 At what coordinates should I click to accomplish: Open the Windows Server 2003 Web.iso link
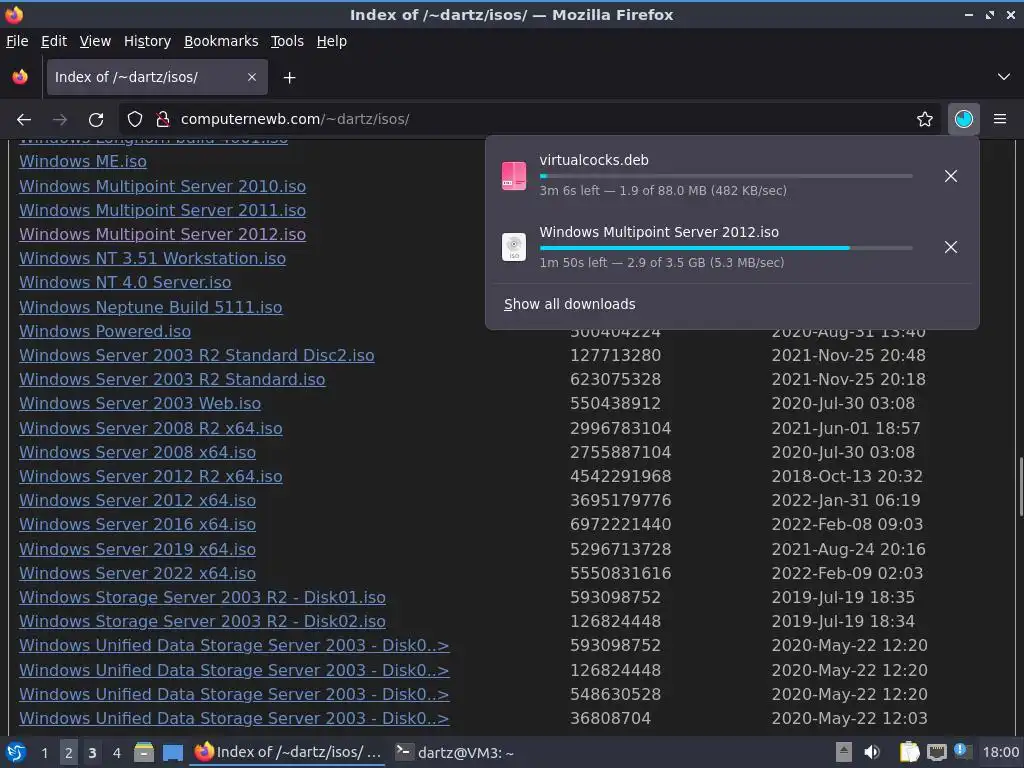click(140, 404)
